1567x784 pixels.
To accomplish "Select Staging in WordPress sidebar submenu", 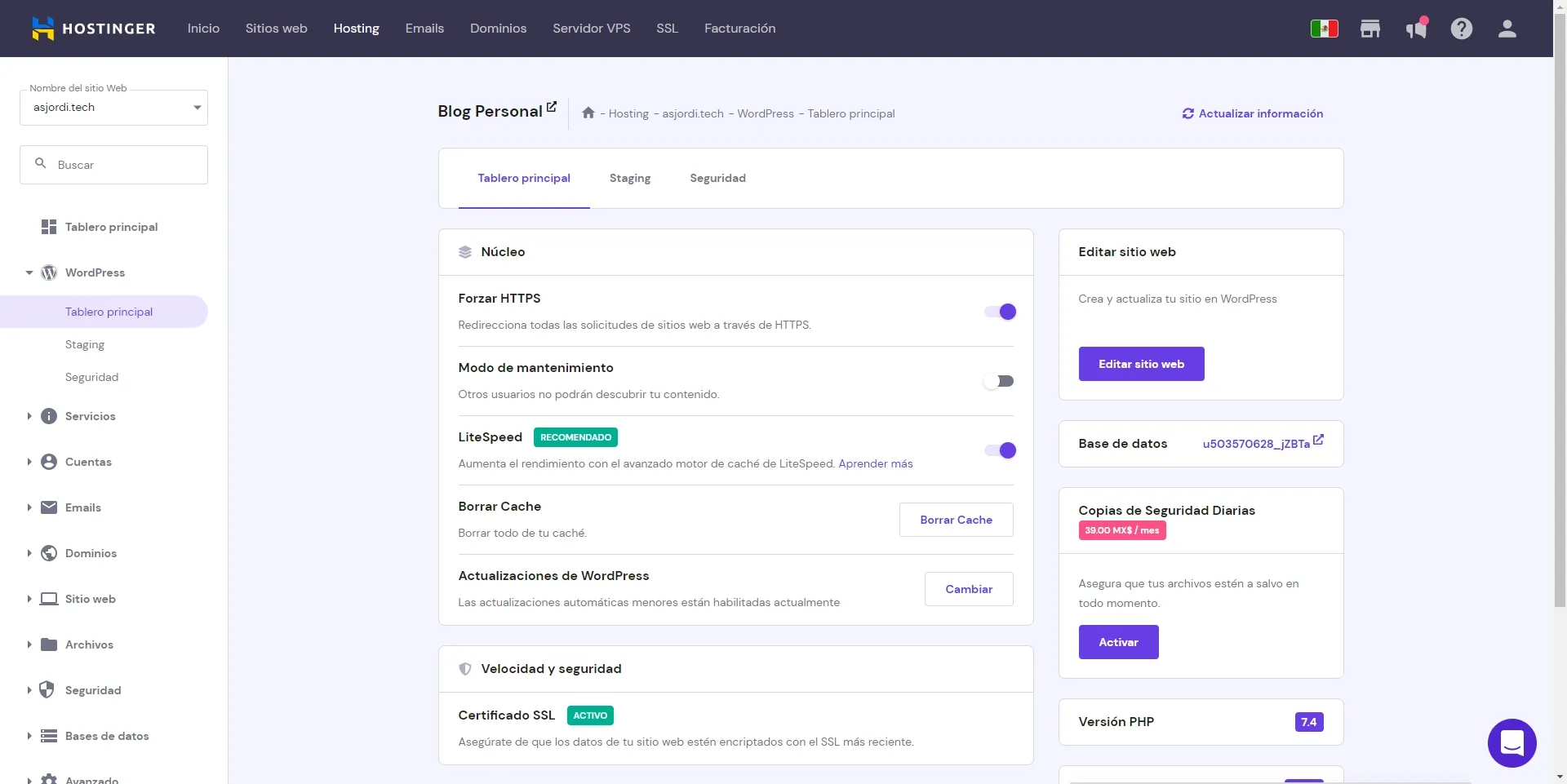I will click(x=85, y=344).
